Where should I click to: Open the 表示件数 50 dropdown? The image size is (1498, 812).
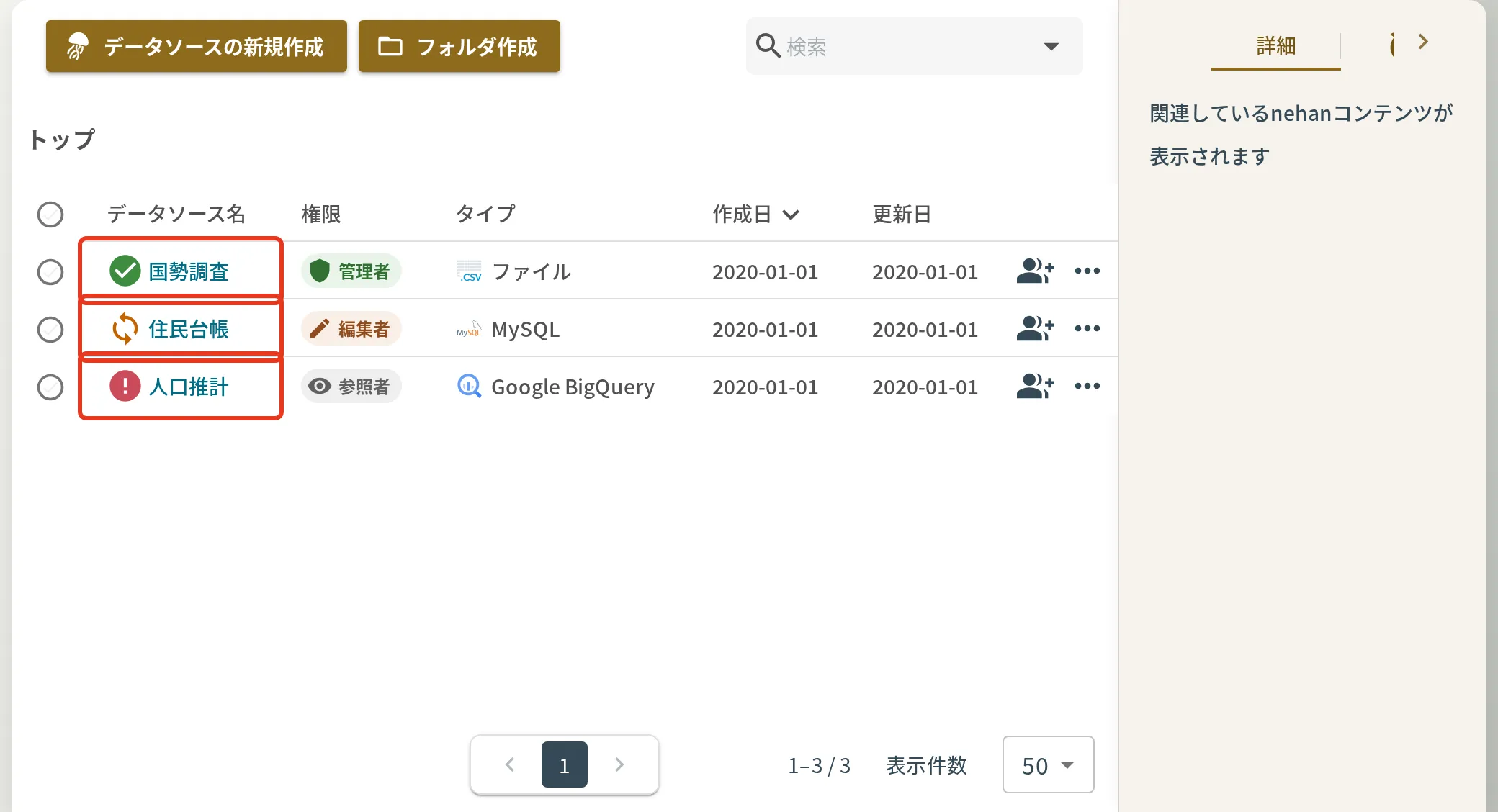pos(1048,764)
